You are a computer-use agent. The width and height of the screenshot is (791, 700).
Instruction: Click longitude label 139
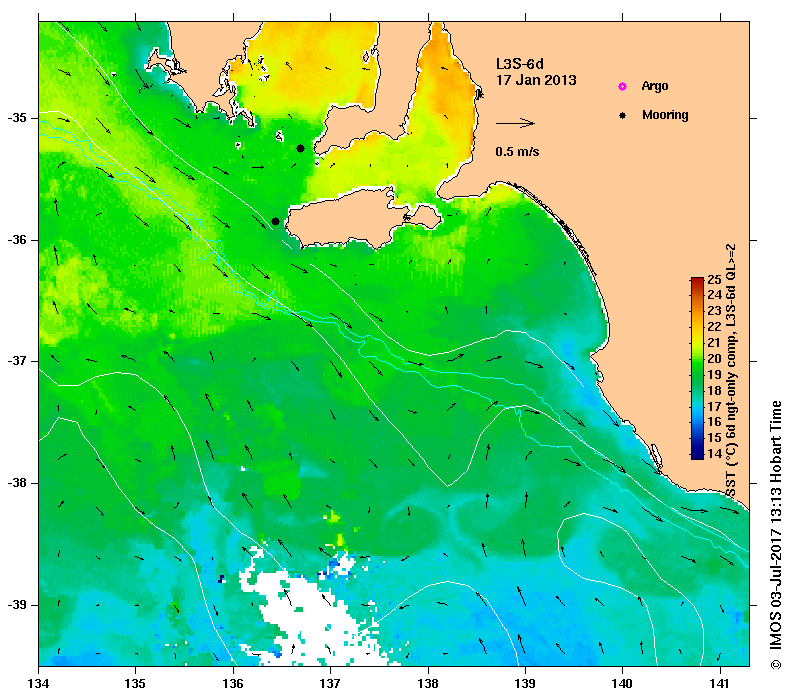pos(526,684)
